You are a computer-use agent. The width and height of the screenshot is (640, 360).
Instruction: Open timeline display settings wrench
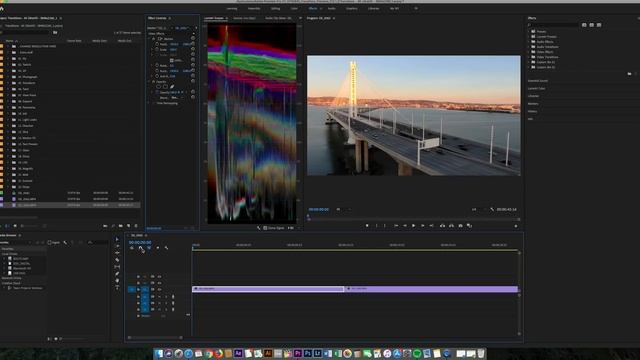pos(166,248)
